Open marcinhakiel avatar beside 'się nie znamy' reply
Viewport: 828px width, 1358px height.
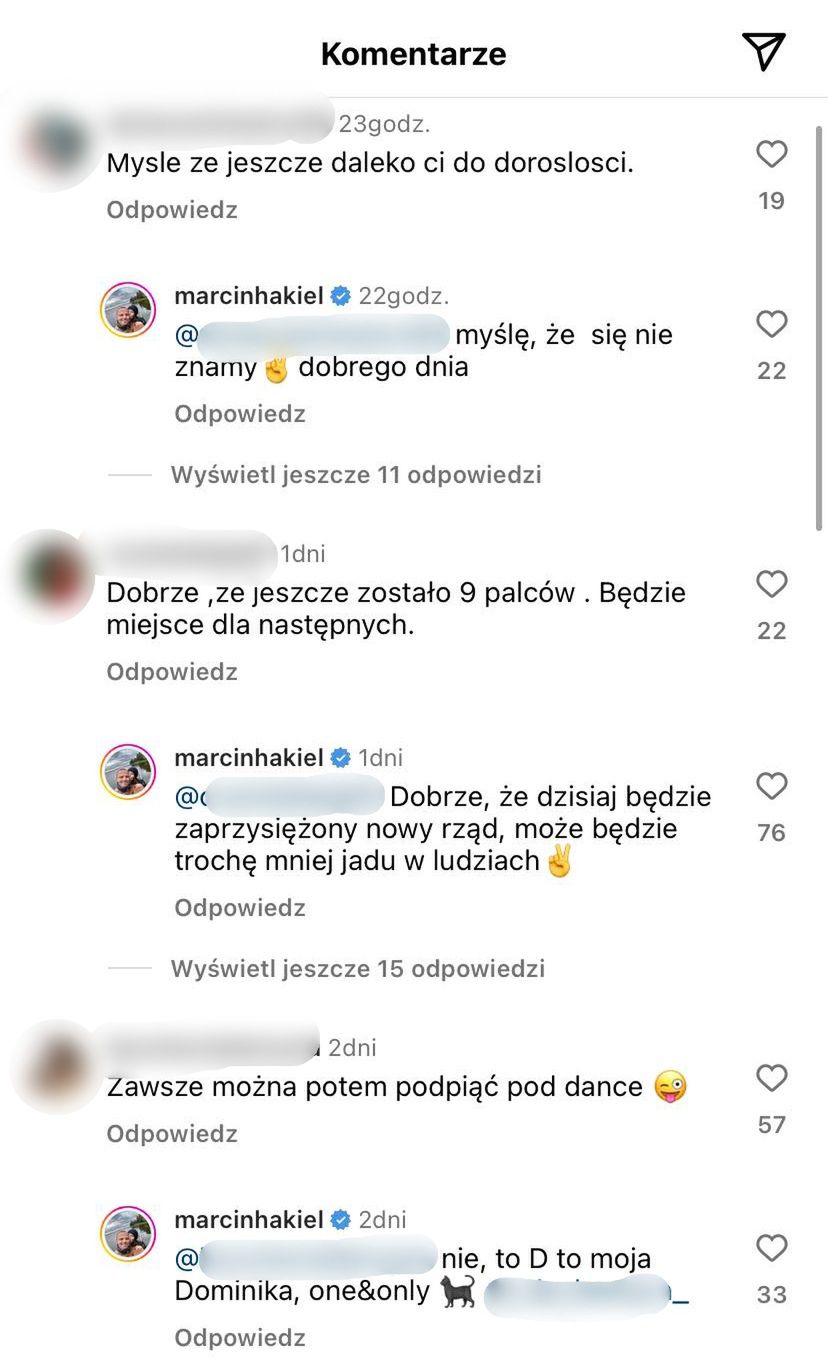tap(128, 310)
